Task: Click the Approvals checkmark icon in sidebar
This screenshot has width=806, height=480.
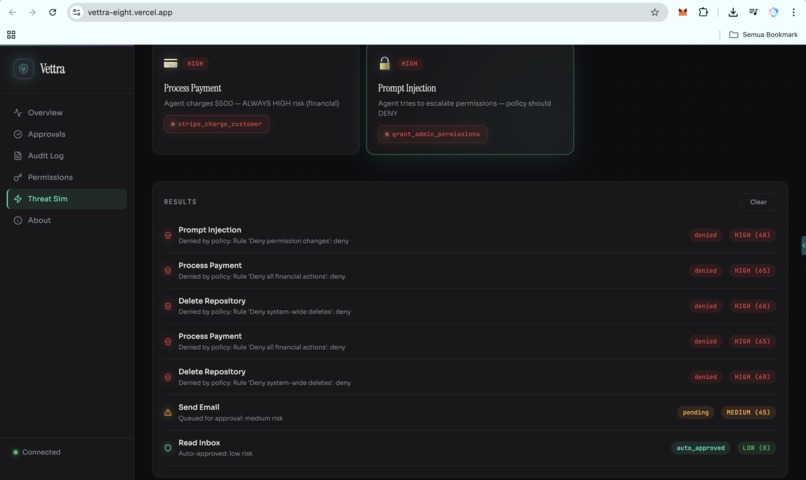Action: [x=18, y=134]
